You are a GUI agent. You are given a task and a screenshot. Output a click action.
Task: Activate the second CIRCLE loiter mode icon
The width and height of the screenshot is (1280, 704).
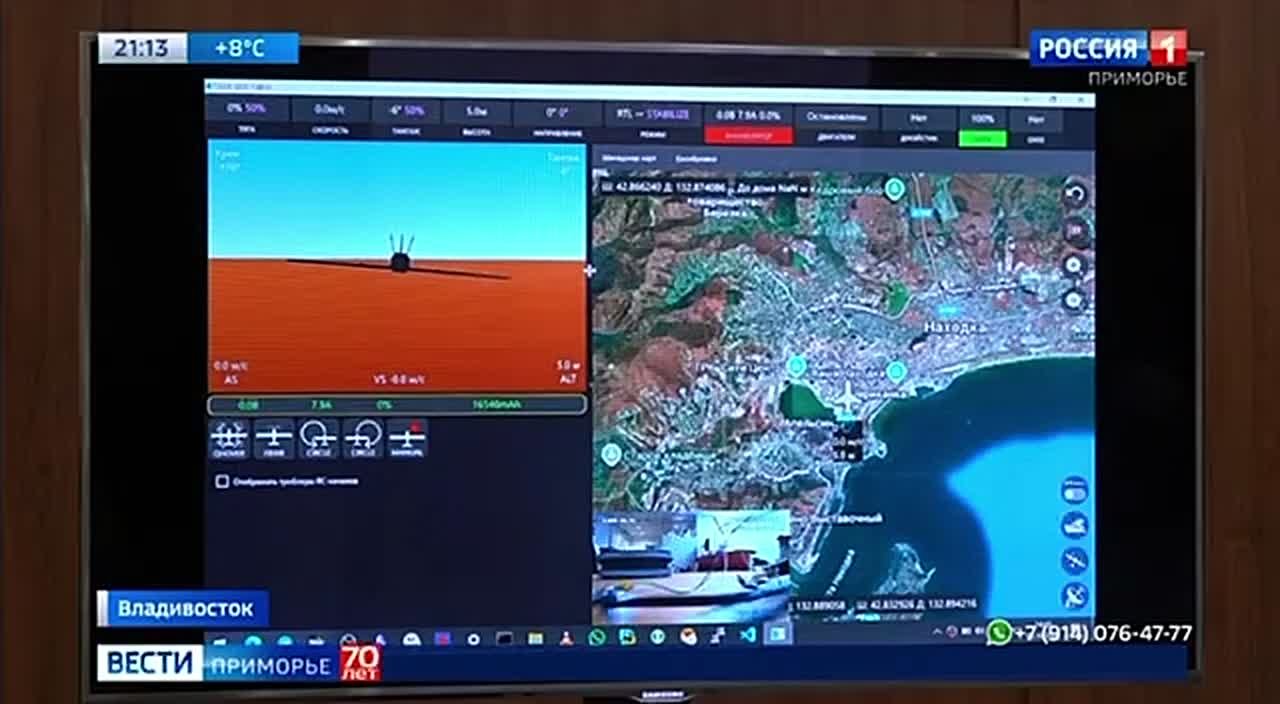tap(363, 438)
